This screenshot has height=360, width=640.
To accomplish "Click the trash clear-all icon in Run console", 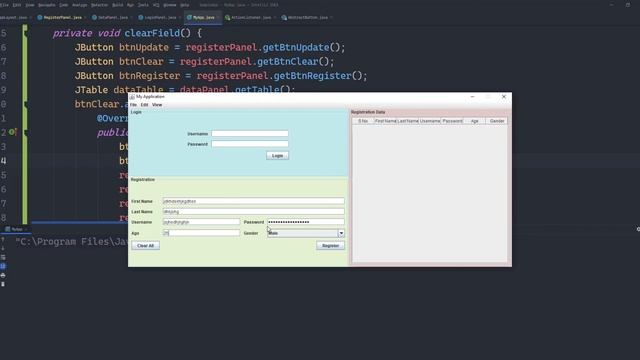I will (3, 284).
